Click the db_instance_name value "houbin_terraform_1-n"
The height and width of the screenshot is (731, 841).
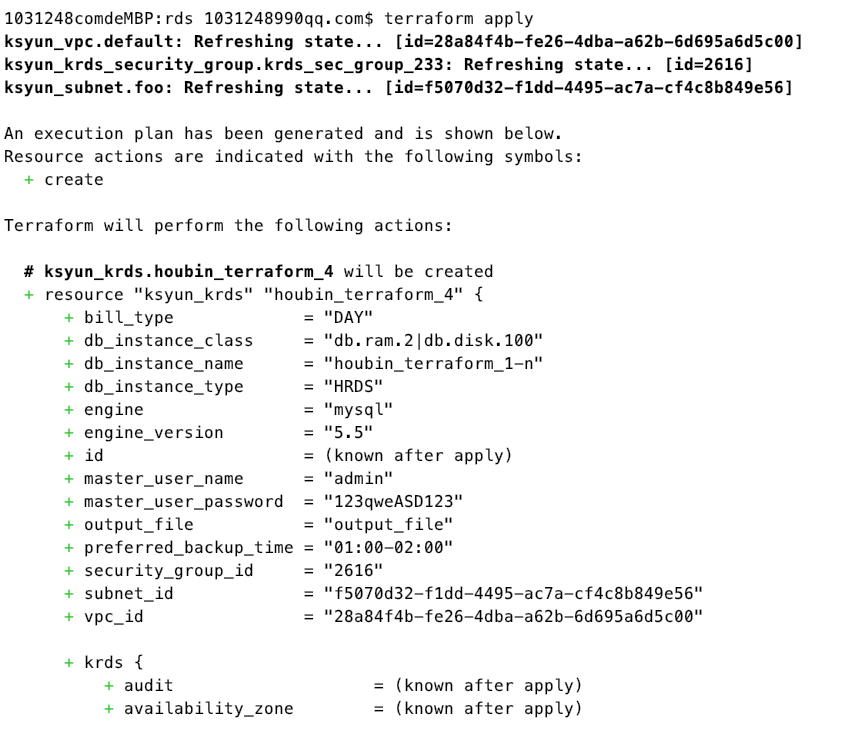coord(433,364)
